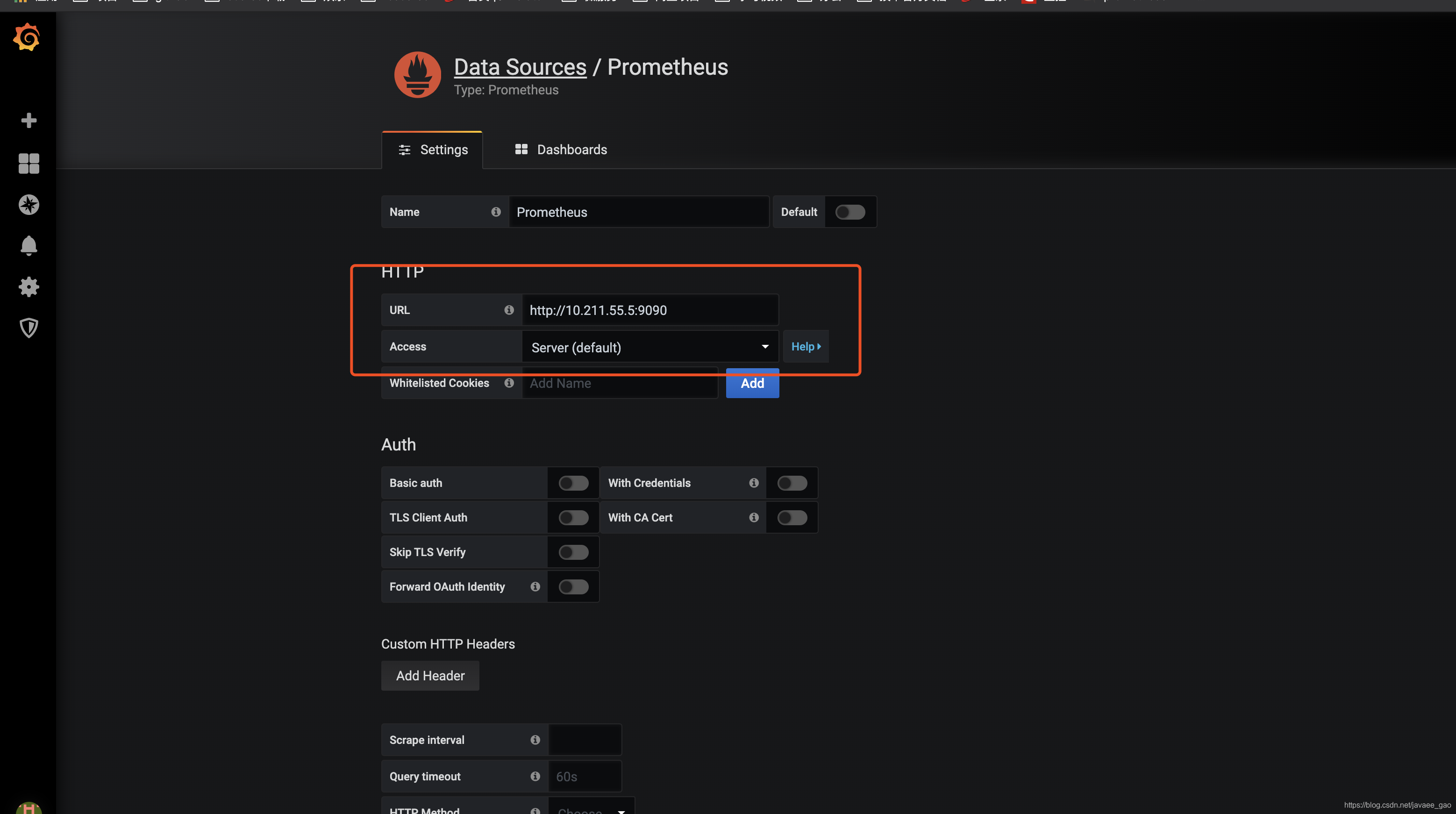Viewport: 1456px width, 814px height.
Task: Switch to the Dashboards tab
Action: (561, 150)
